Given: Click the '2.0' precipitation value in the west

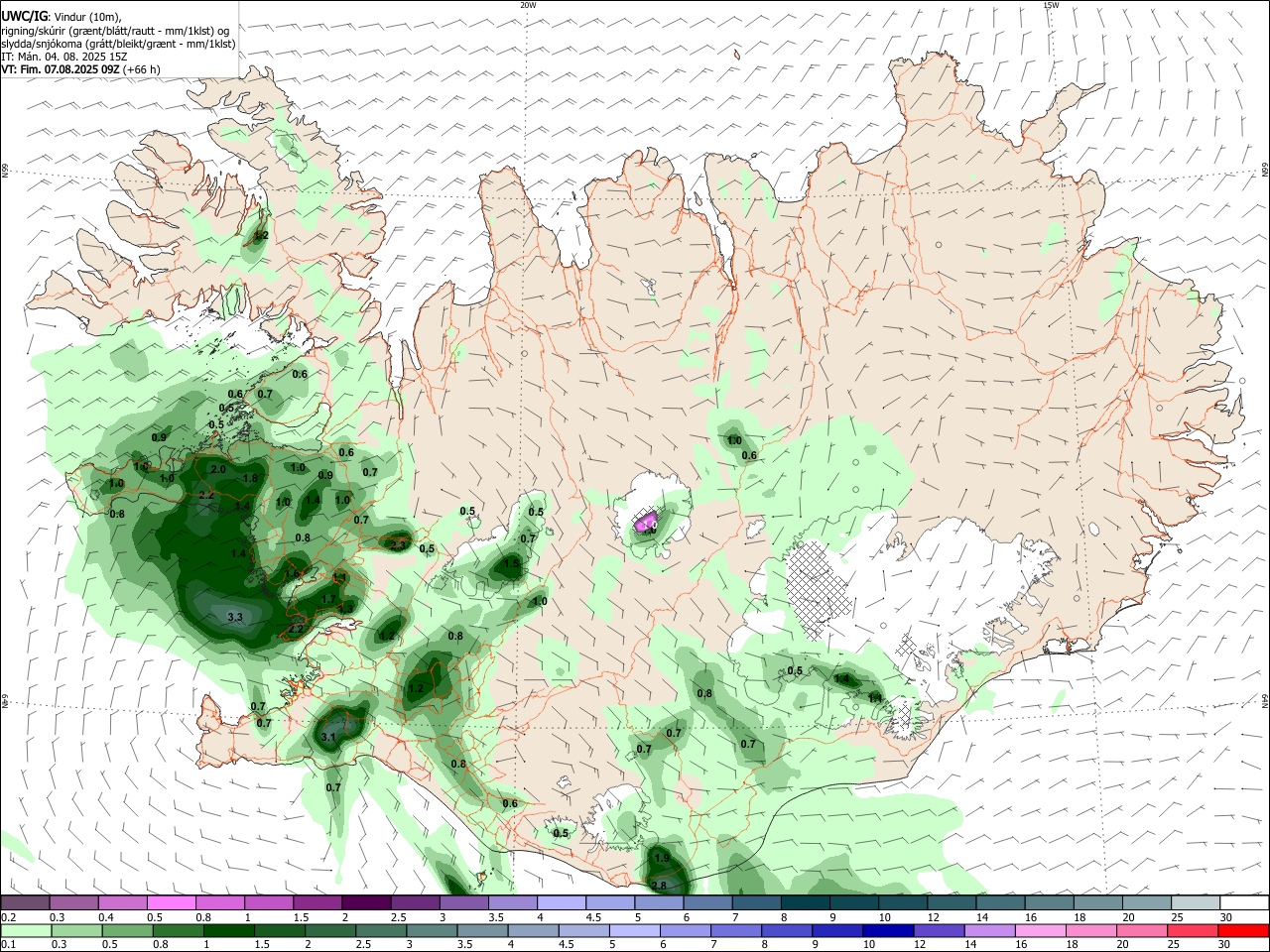Looking at the screenshot, I should [218, 469].
